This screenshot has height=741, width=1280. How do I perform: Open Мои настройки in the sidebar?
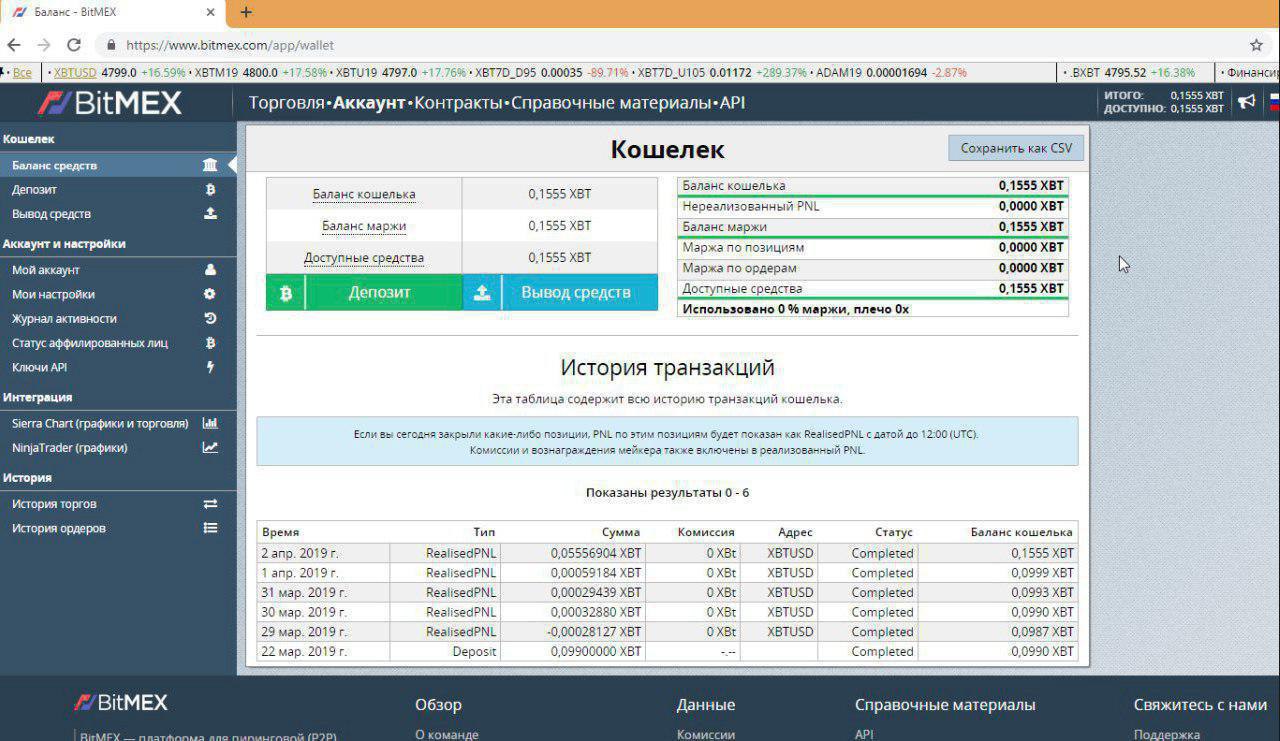(53, 294)
